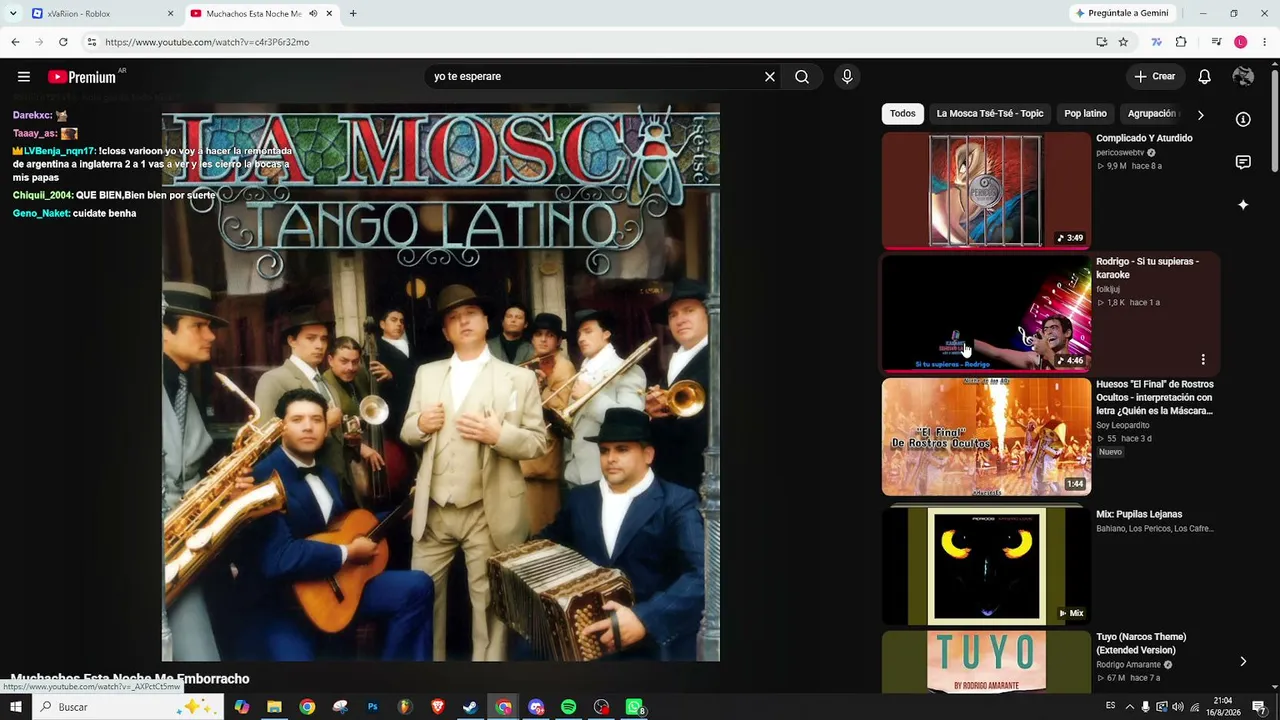Bookmark this page with star icon
1280x720 pixels.
tap(1123, 42)
